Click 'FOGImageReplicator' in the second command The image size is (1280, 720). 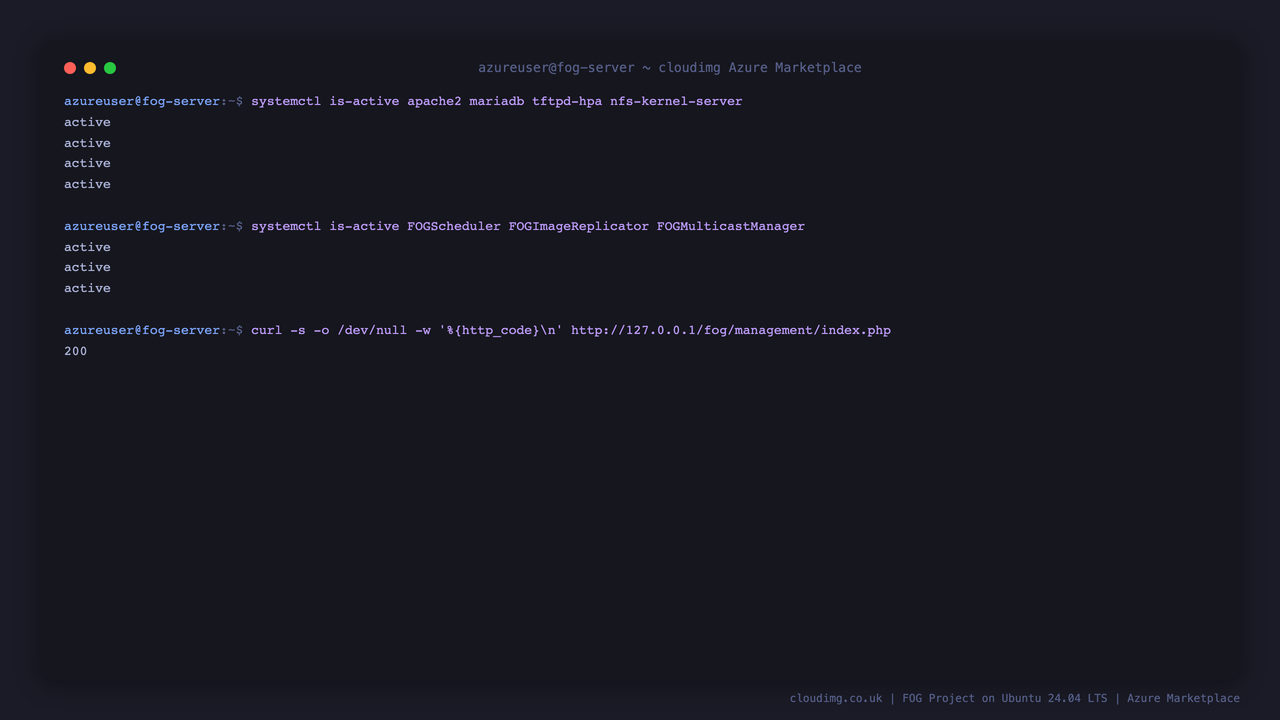pyautogui.click(x=578, y=226)
